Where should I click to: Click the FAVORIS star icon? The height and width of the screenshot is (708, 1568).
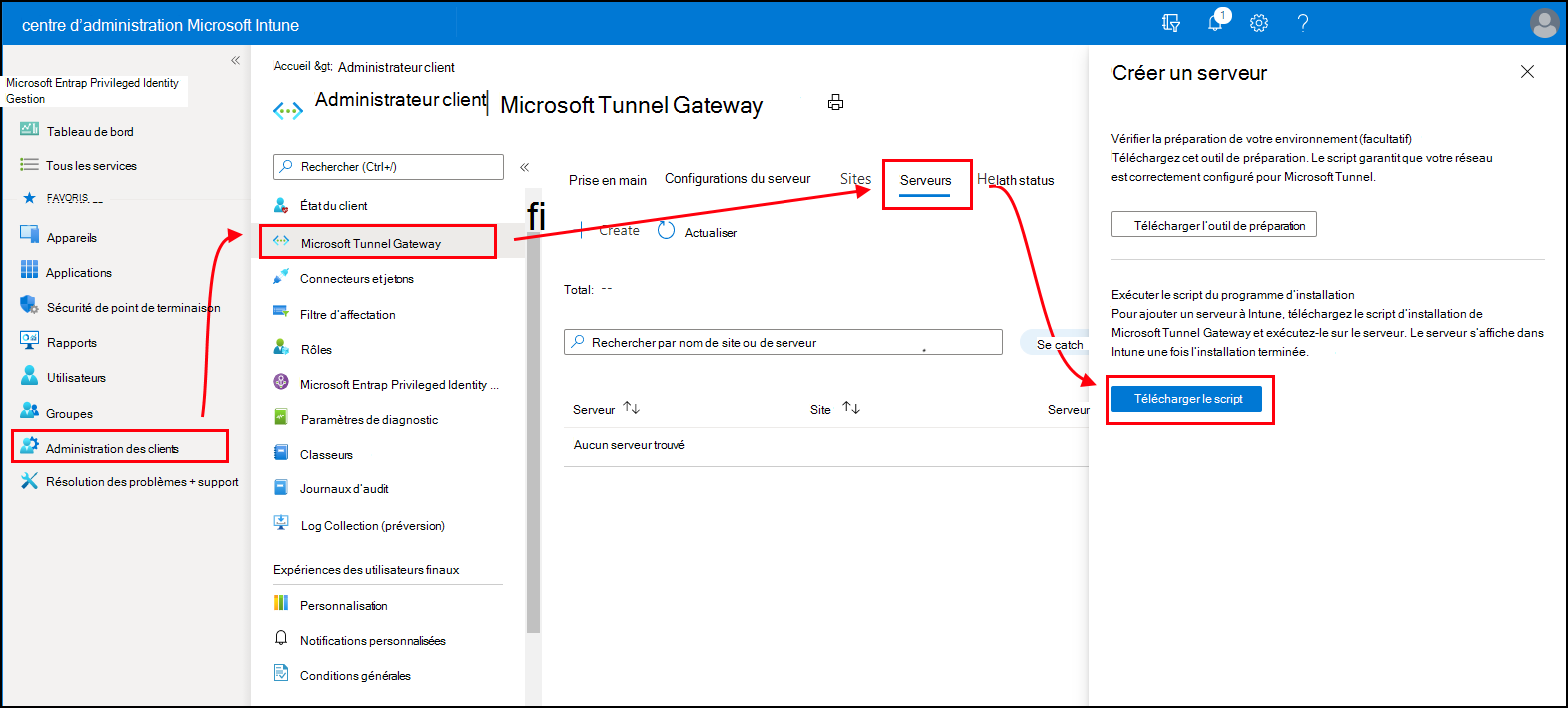(x=29, y=198)
